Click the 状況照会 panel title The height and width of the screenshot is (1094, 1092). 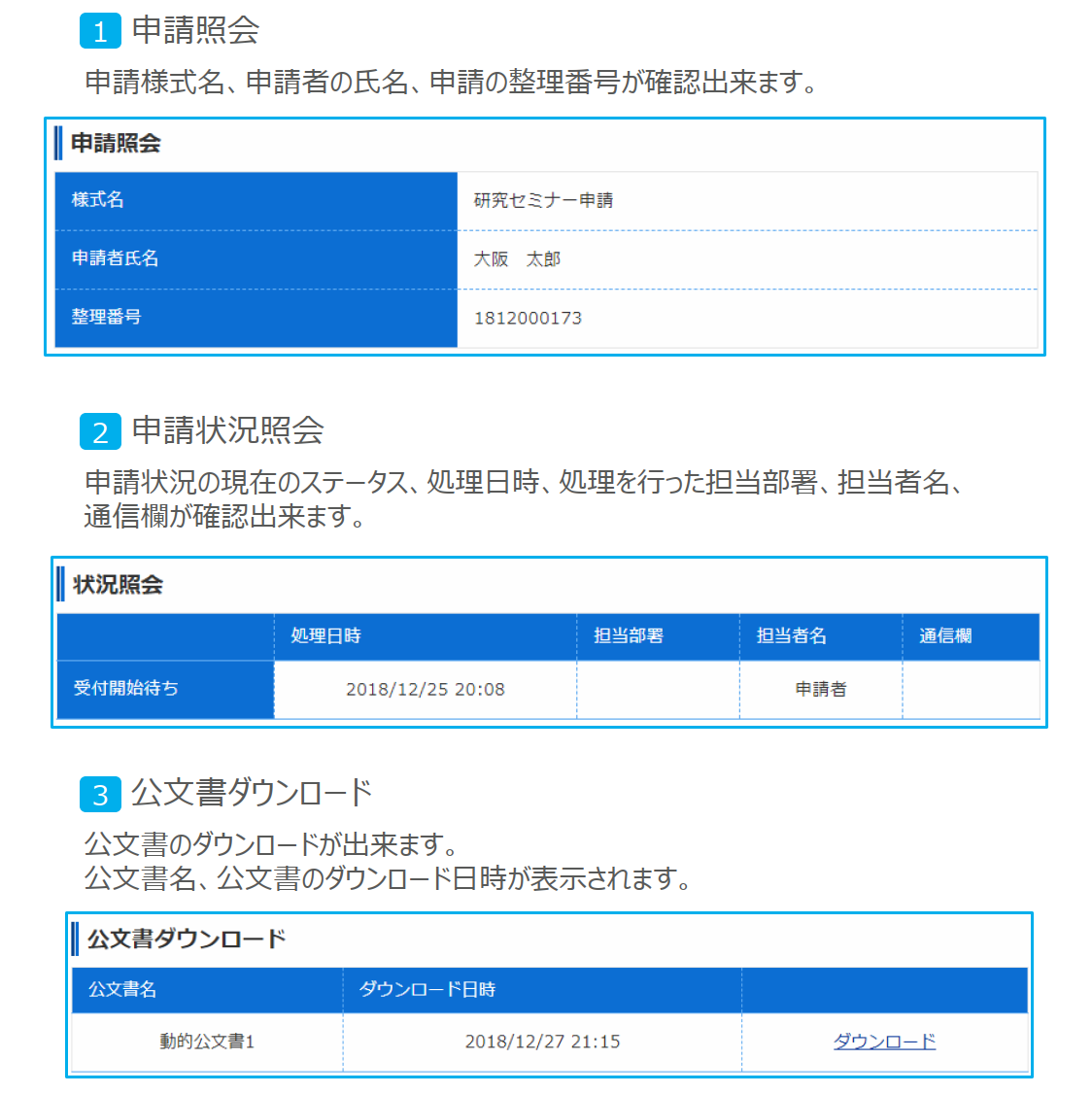tap(118, 585)
